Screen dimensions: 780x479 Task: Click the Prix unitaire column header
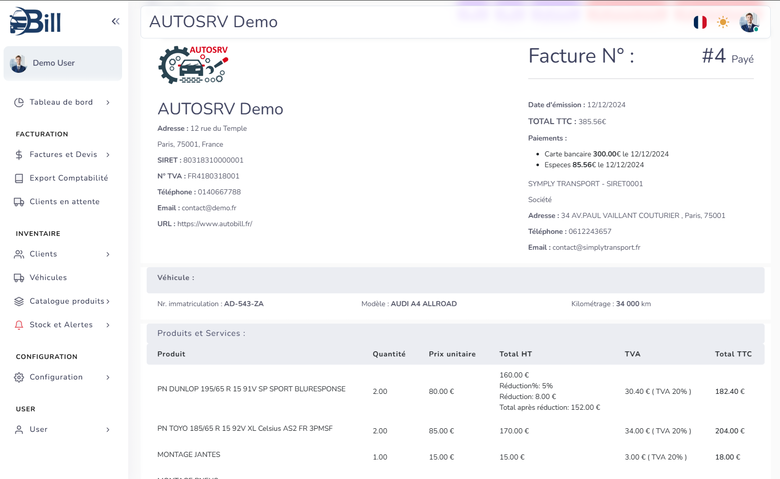452,354
